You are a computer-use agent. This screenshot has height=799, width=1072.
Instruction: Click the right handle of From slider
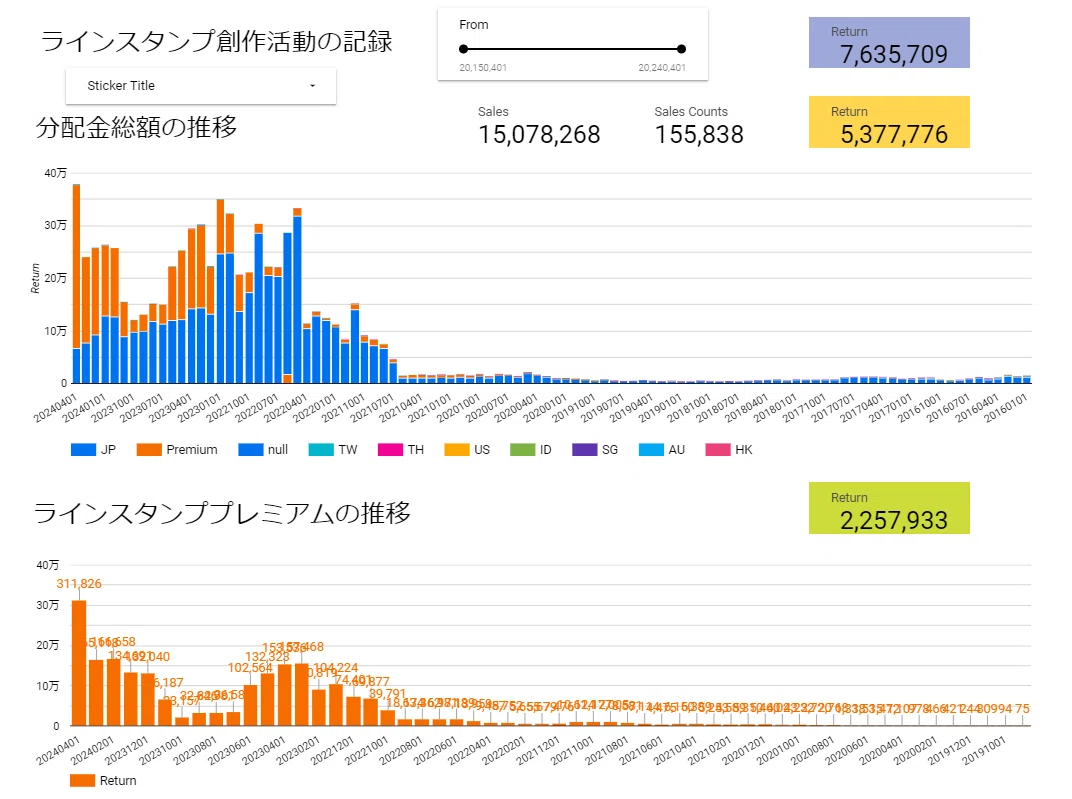click(681, 49)
